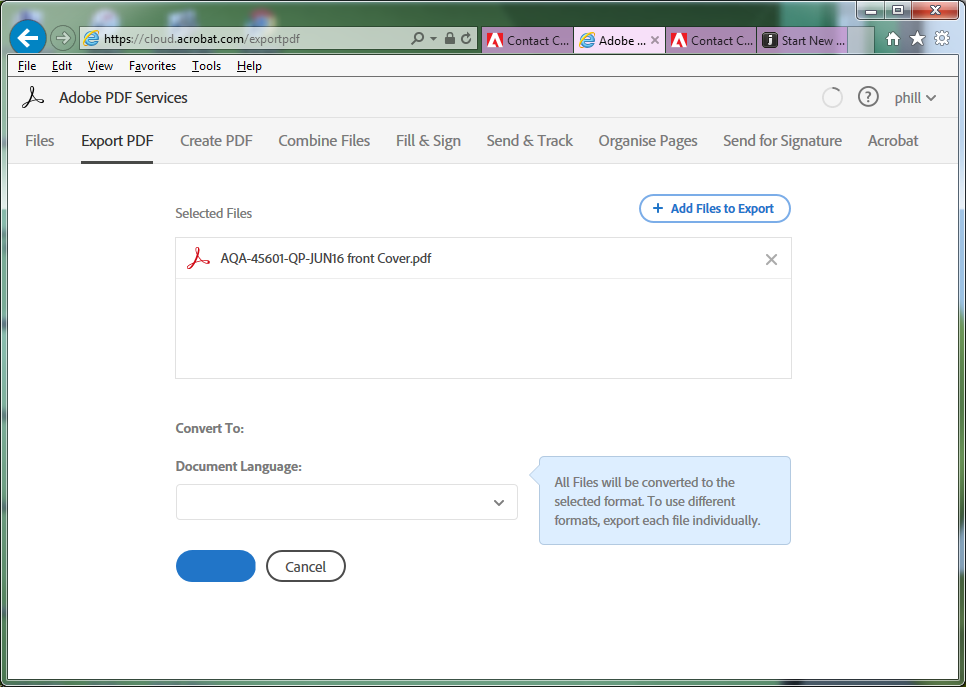
Task: Open the File menu
Action: tap(26, 66)
